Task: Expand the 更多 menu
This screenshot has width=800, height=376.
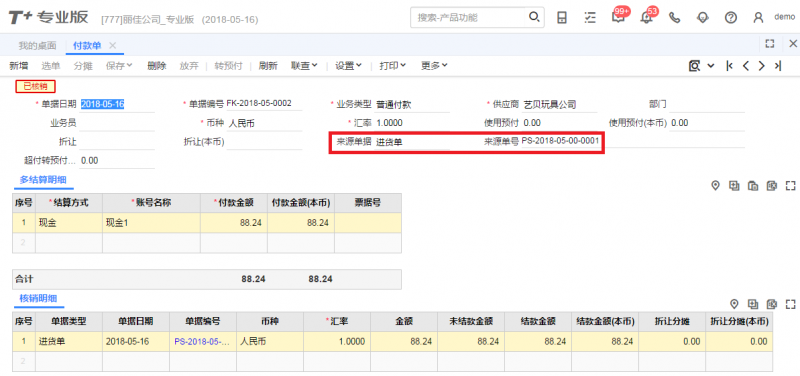Action: click(x=434, y=65)
